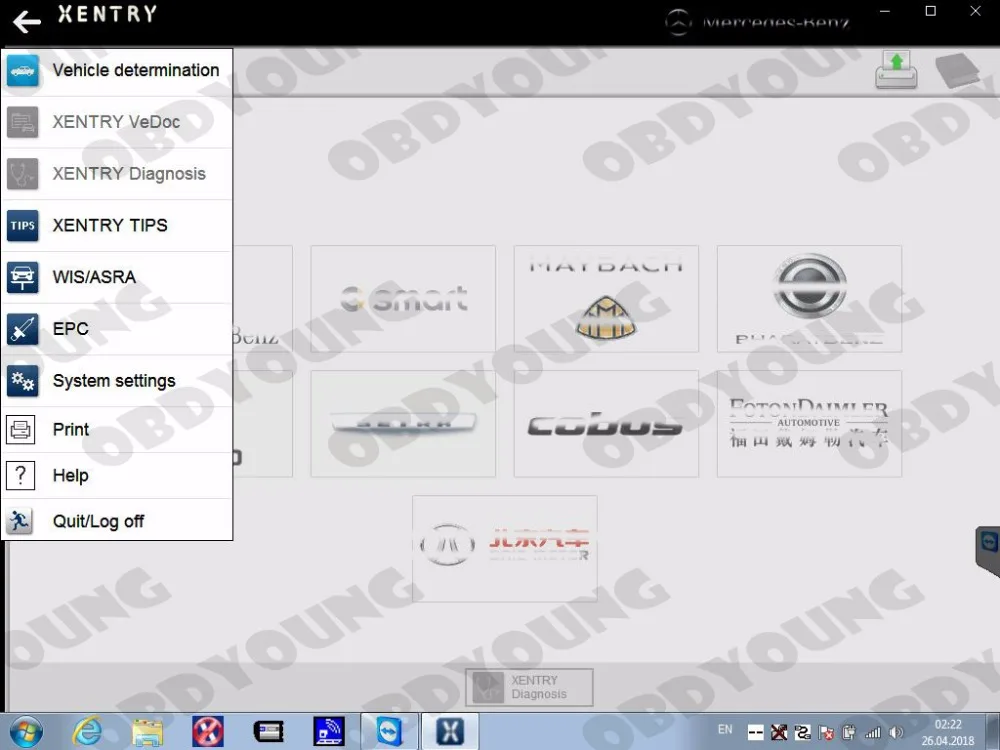Click the stethoscope icon beside XENTRY Diagnosis
Screen dimensions: 1000x750
click(x=22, y=174)
